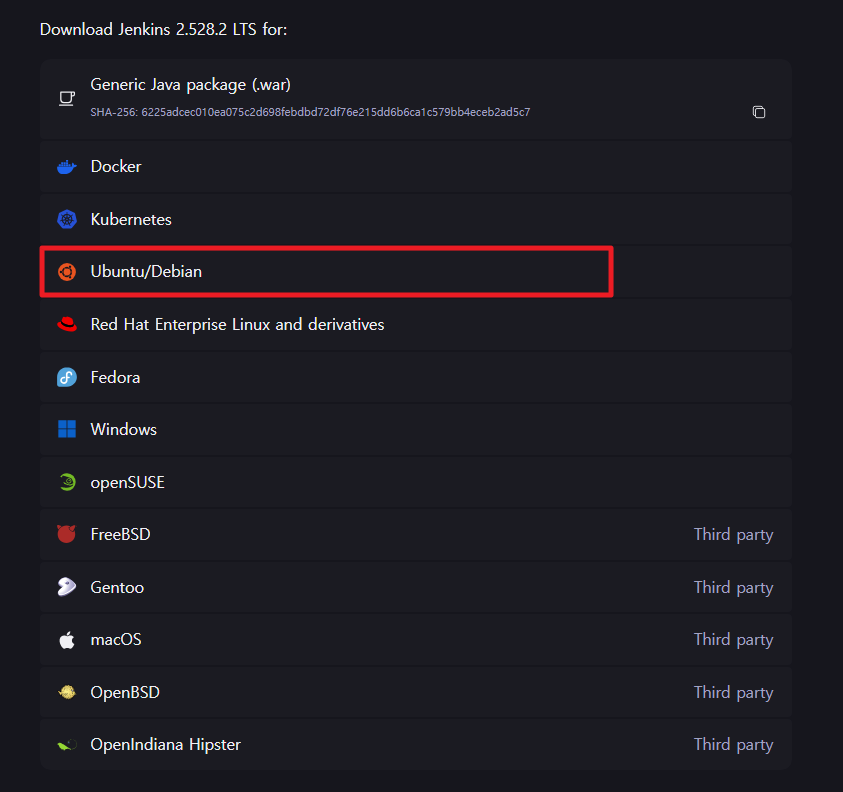Click the Red Hat logo icon
The image size is (843, 792).
(x=67, y=324)
